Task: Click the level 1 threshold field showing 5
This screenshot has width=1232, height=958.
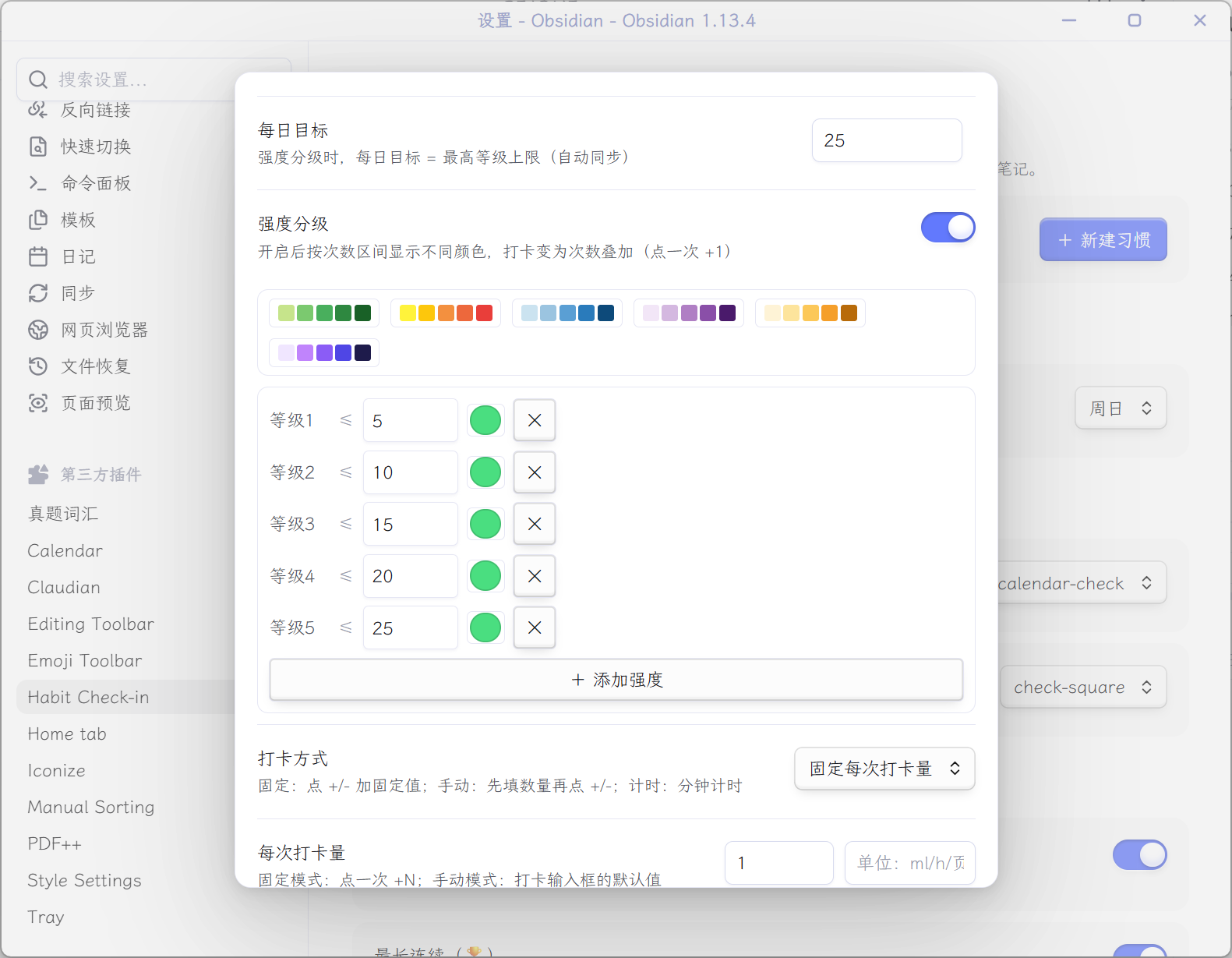Action: pyautogui.click(x=411, y=420)
